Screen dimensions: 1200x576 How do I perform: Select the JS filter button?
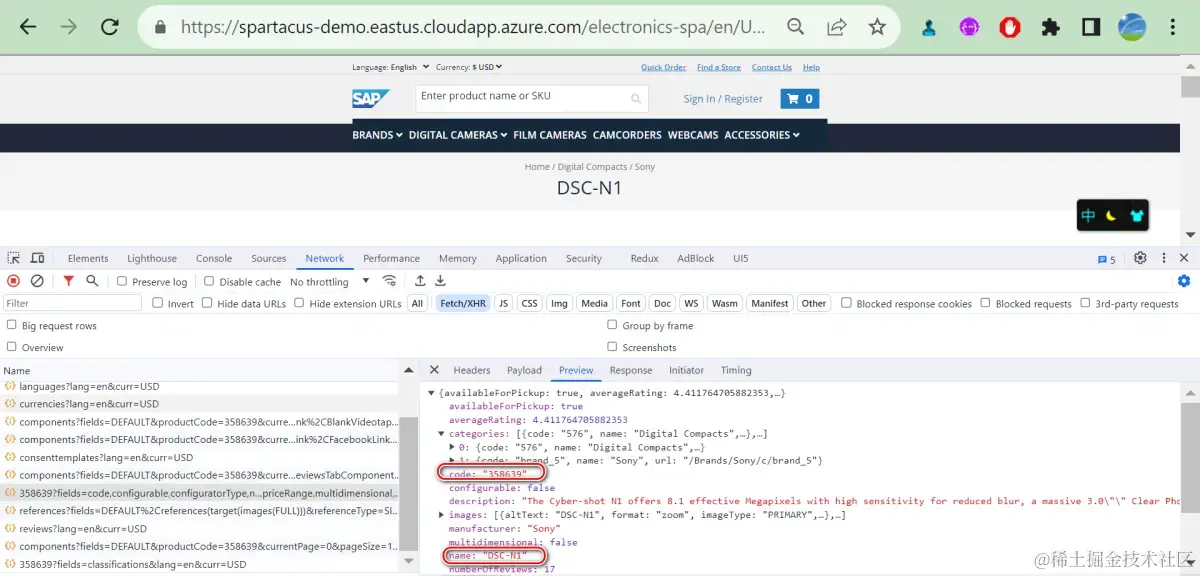[x=503, y=303]
